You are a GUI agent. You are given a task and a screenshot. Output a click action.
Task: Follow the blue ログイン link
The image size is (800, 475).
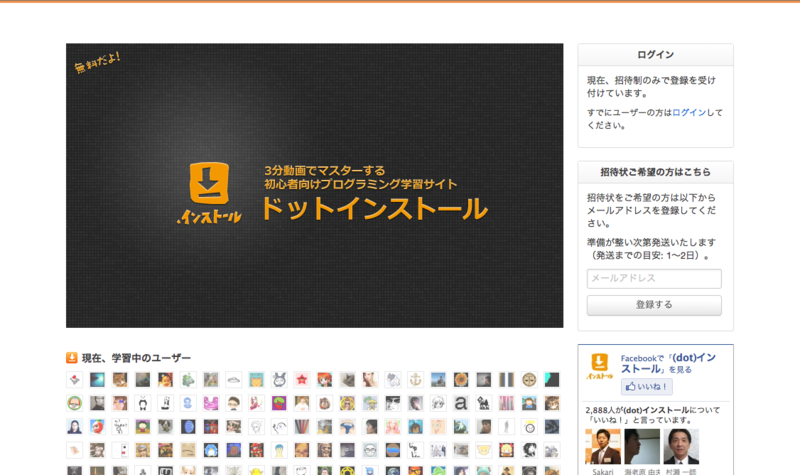[x=689, y=112]
